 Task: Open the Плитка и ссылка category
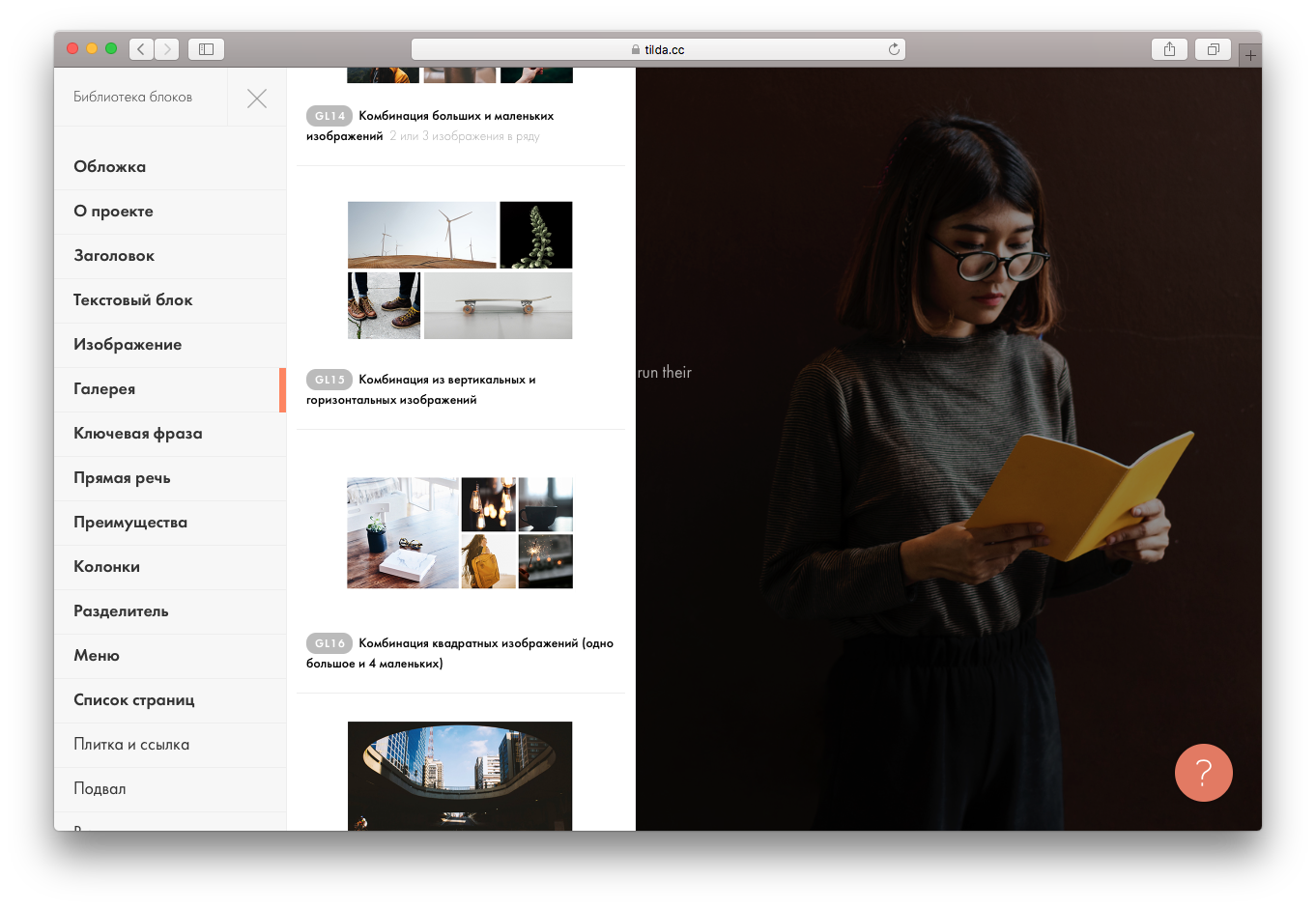coord(131,745)
